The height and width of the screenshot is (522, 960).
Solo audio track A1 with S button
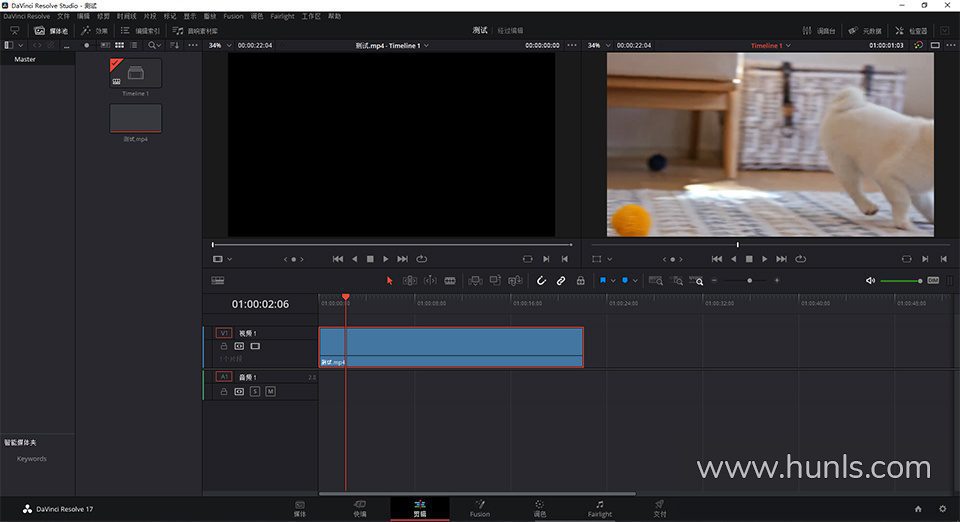(255, 392)
